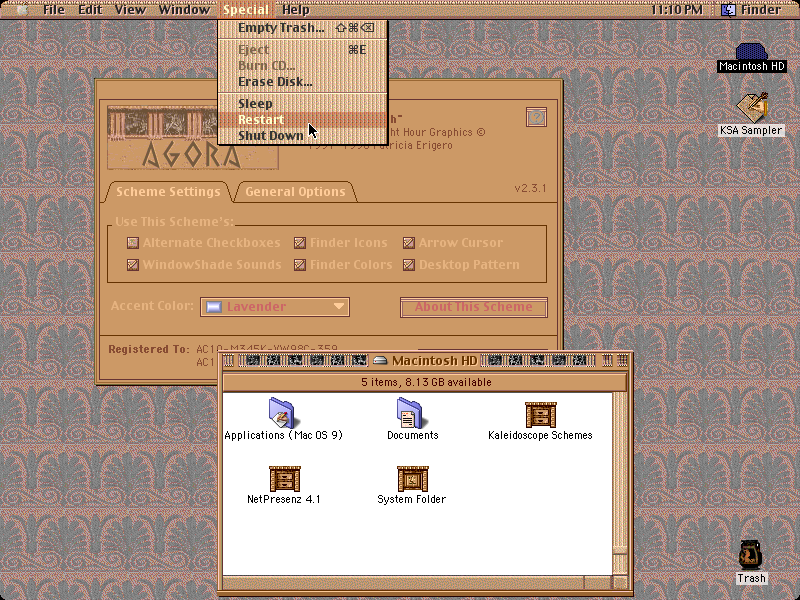Viewport: 800px width, 600px height.
Task: Choose Restart from the Special menu
Action: click(x=303, y=119)
